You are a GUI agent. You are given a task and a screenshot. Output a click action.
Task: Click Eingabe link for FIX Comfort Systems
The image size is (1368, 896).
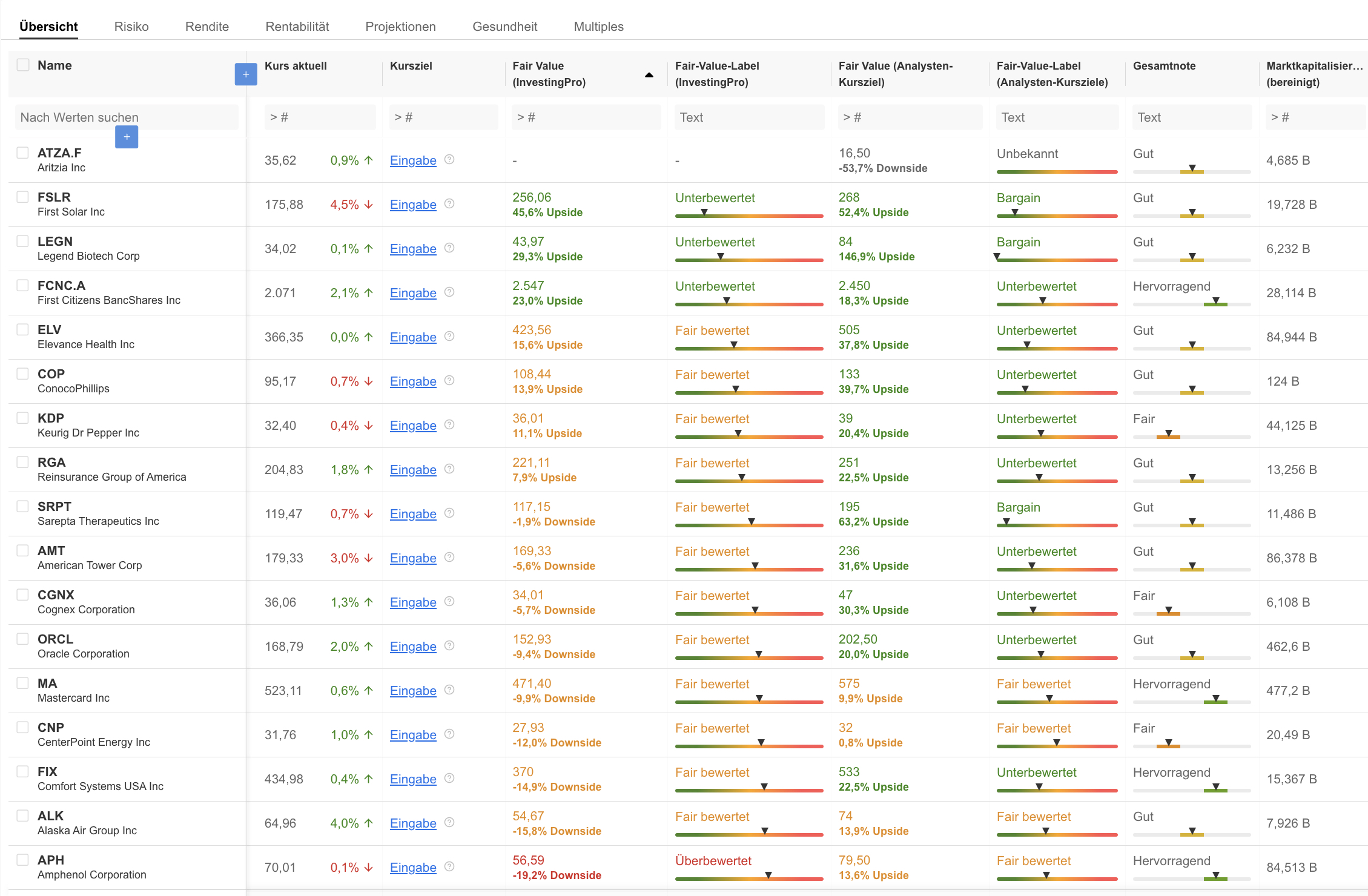point(413,779)
